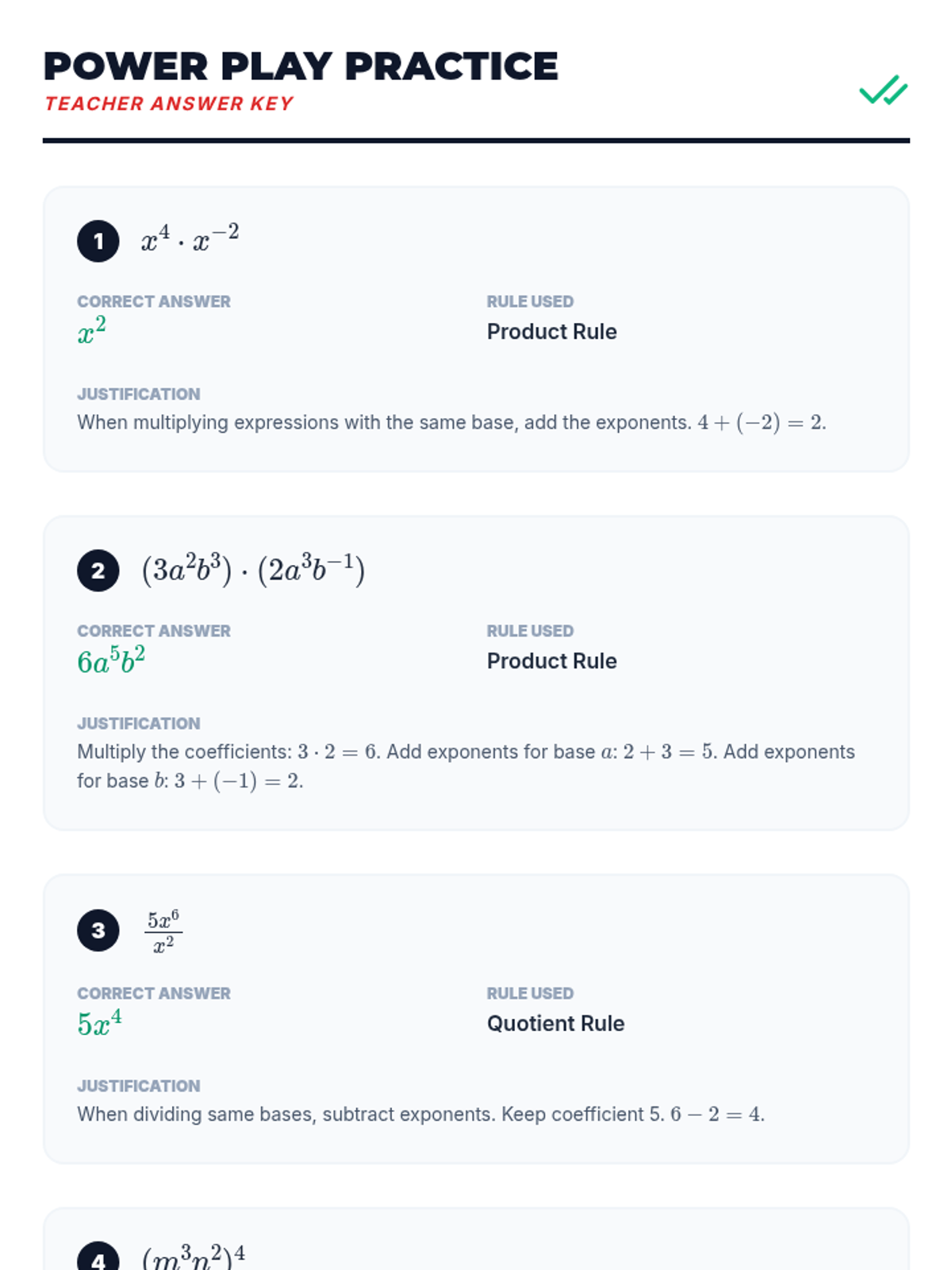The width and height of the screenshot is (952, 1270).
Task: Click the Quotient Rule label
Action: pos(555,1024)
